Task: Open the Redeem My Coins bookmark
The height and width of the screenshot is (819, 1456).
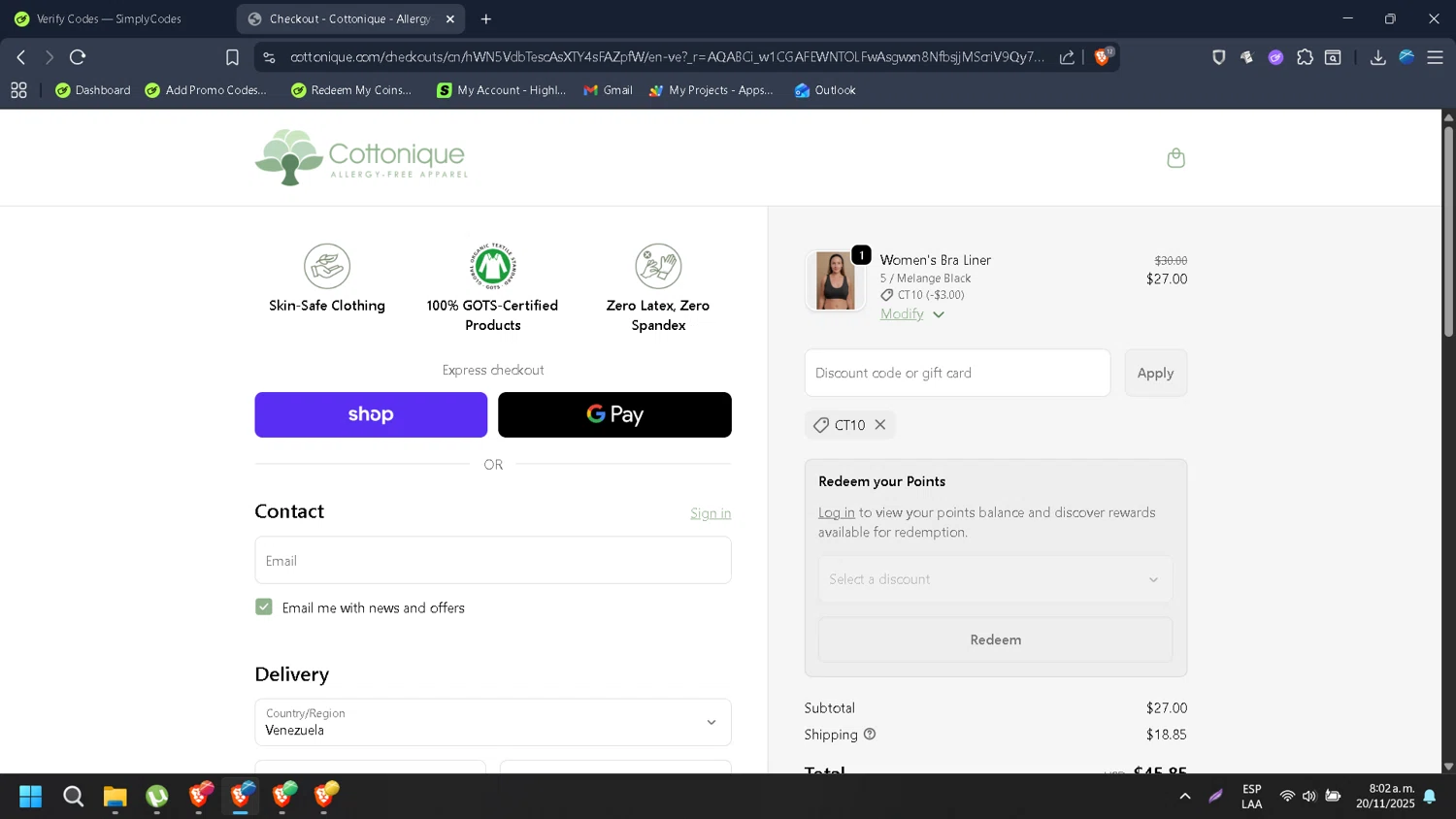Action: (x=351, y=90)
